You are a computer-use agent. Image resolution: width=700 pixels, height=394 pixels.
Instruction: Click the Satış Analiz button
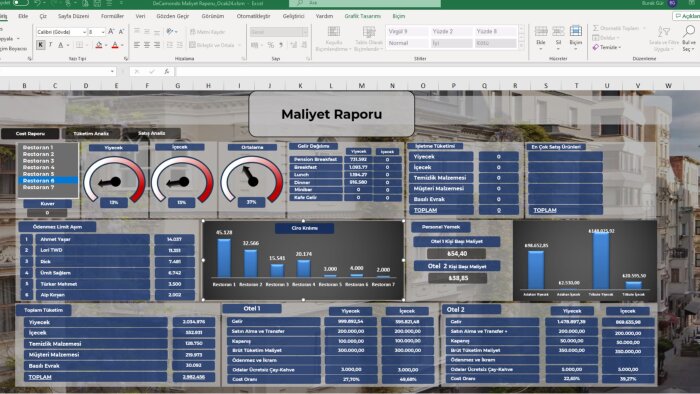click(x=151, y=133)
